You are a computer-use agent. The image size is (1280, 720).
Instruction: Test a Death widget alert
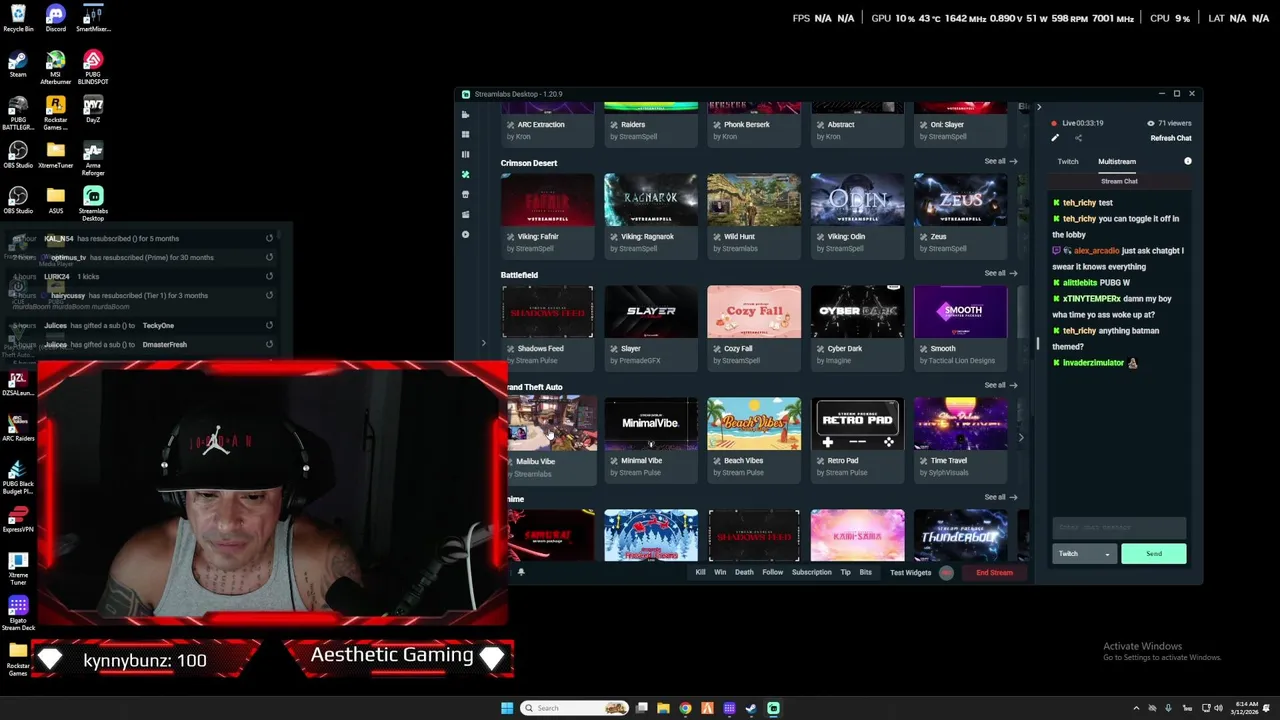click(744, 572)
